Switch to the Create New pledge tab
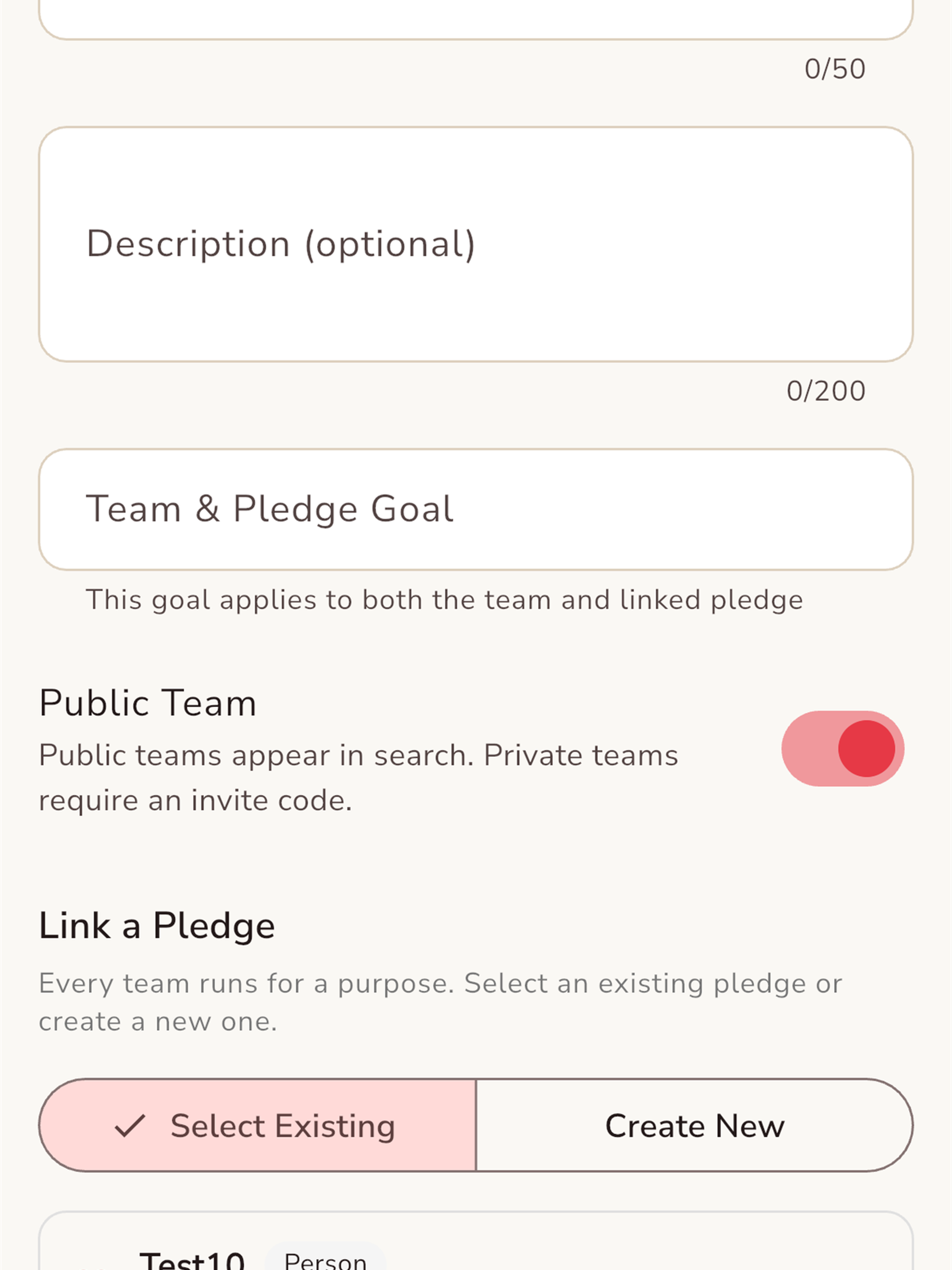This screenshot has width=952, height=1270. 694,1125
